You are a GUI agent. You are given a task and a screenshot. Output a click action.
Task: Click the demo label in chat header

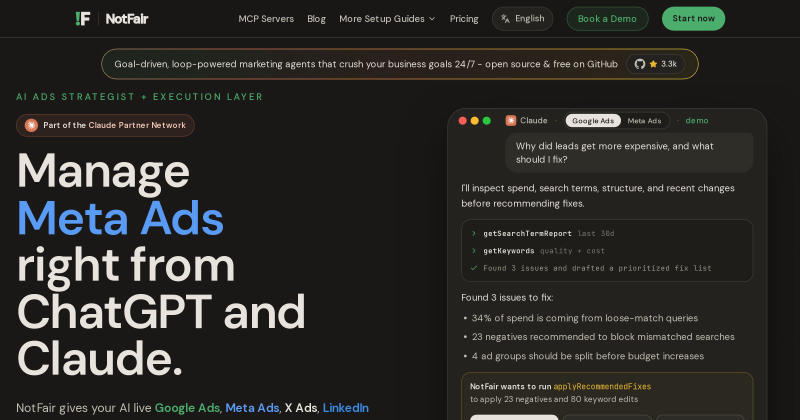pyautogui.click(x=696, y=121)
